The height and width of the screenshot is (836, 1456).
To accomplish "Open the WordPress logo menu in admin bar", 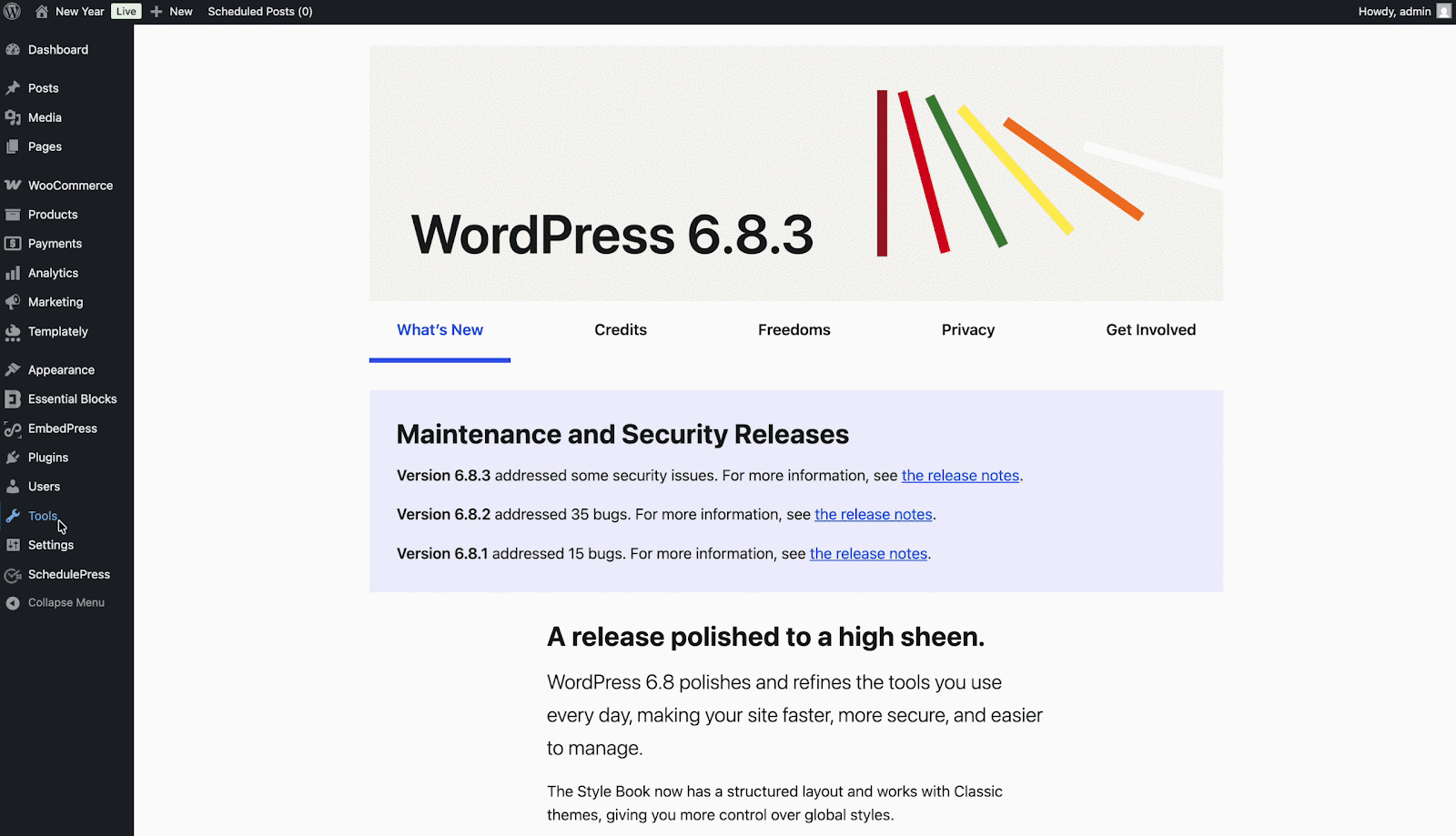I will pyautogui.click(x=12, y=11).
